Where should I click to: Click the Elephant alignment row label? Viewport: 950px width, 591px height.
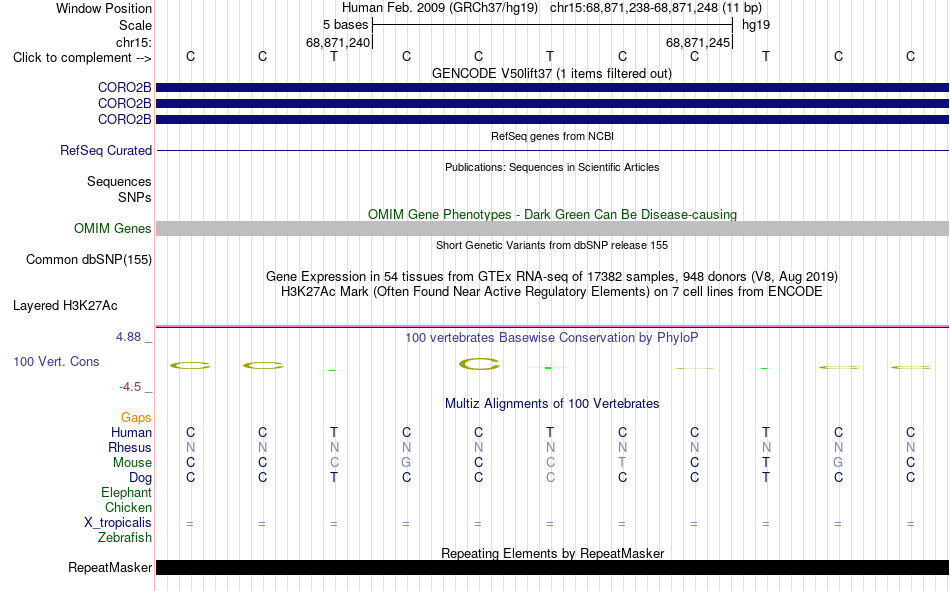(x=126, y=492)
